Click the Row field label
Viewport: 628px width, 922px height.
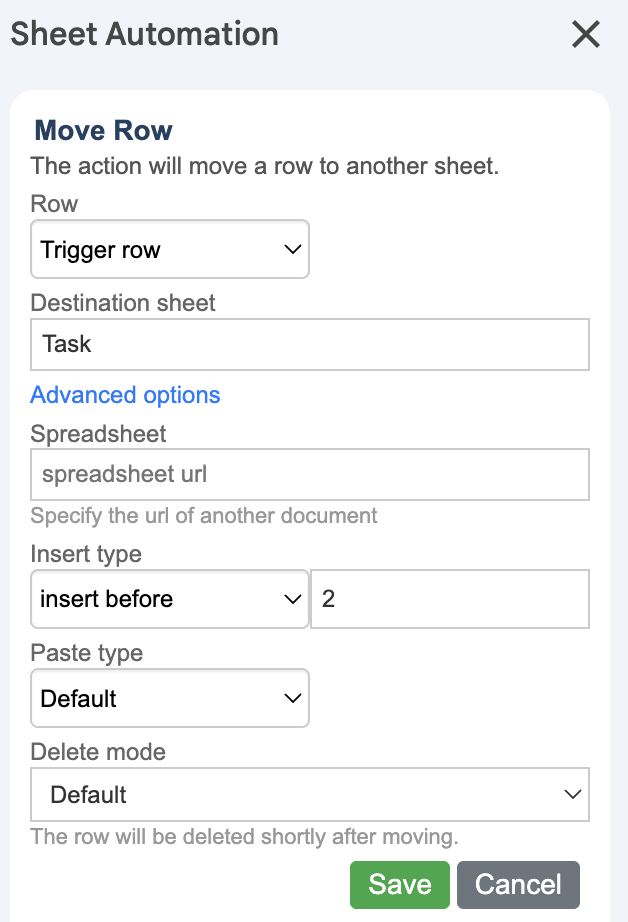pyautogui.click(x=54, y=204)
